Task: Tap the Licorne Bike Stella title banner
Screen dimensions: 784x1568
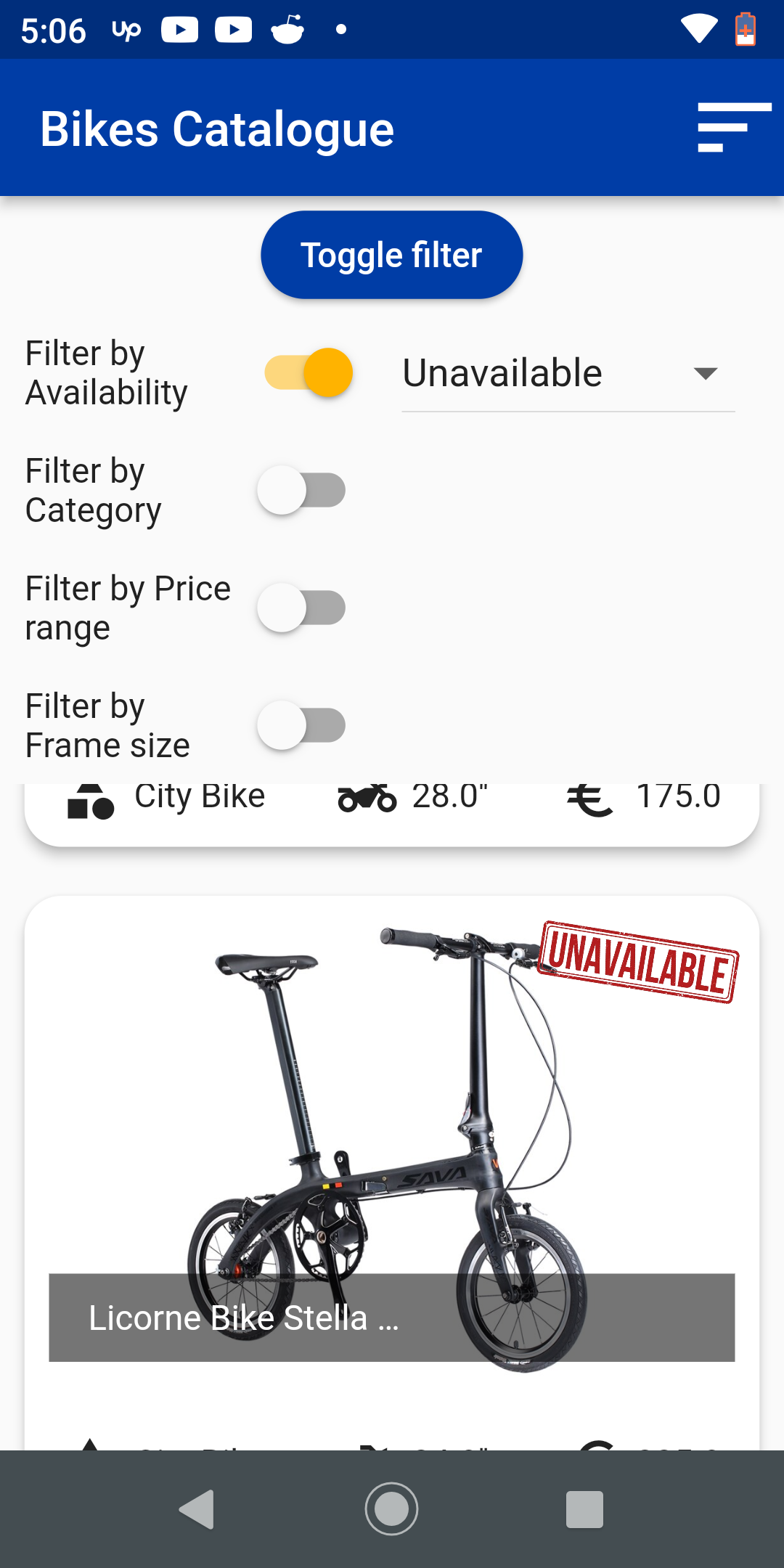Action: (x=391, y=1317)
